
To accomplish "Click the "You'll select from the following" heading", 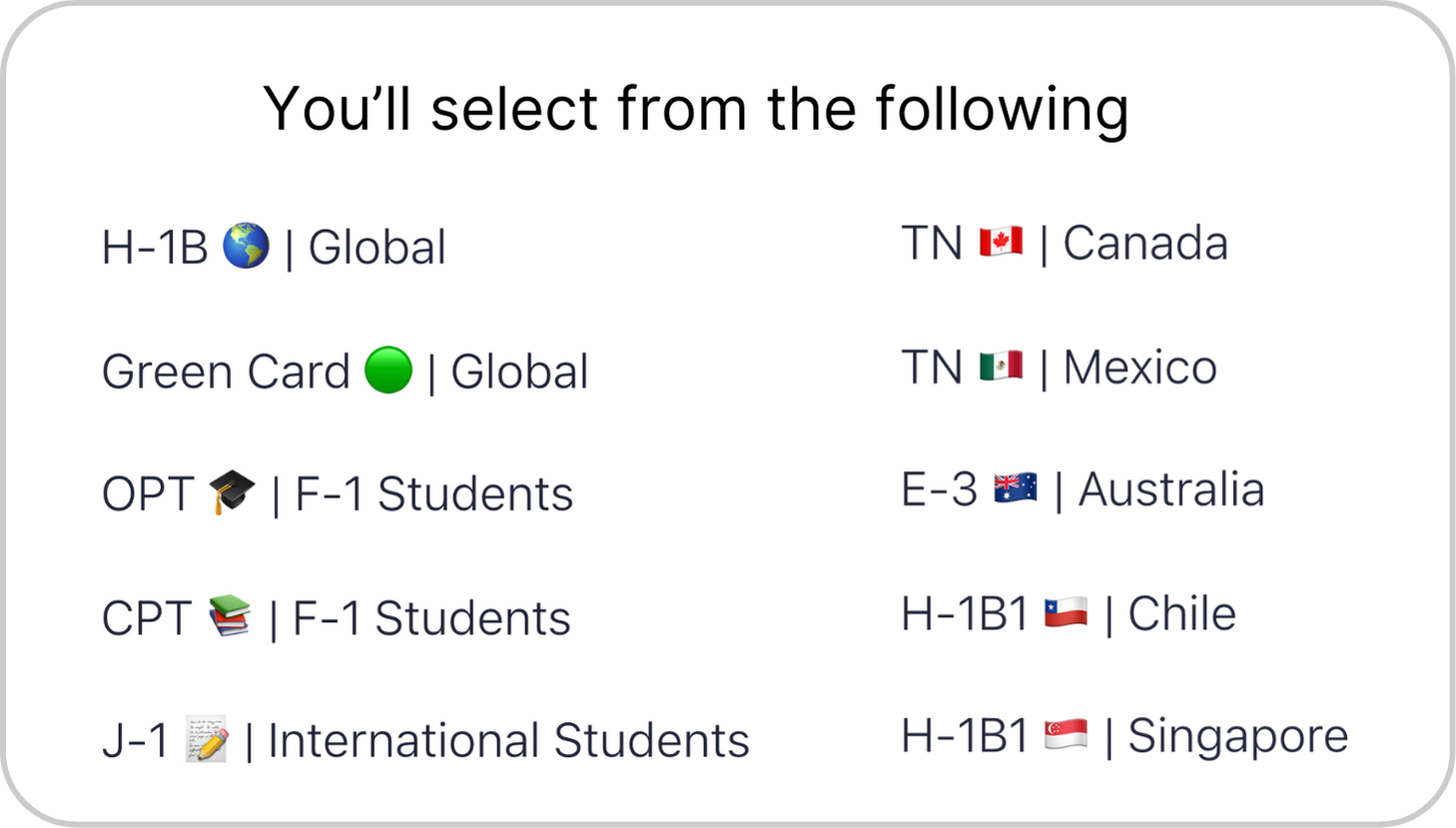I will 696,108.
